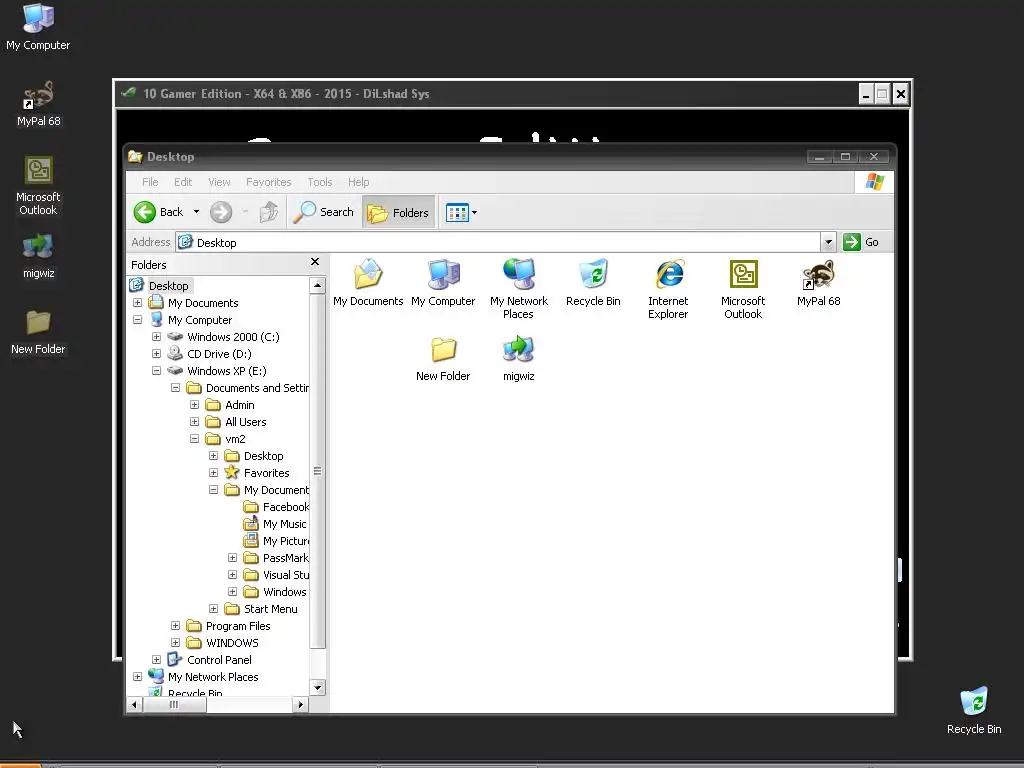Open the Back history dropdown arrow

(196, 212)
